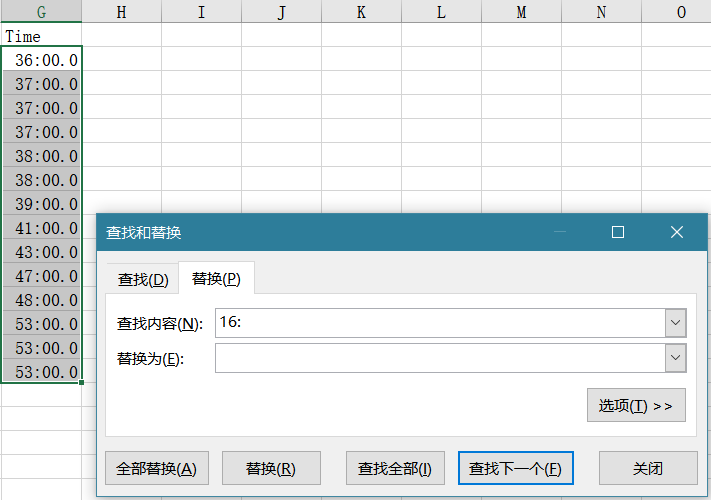Switch to the 查找(D) tab
Viewport: 711px width, 500px height.
pos(143,279)
